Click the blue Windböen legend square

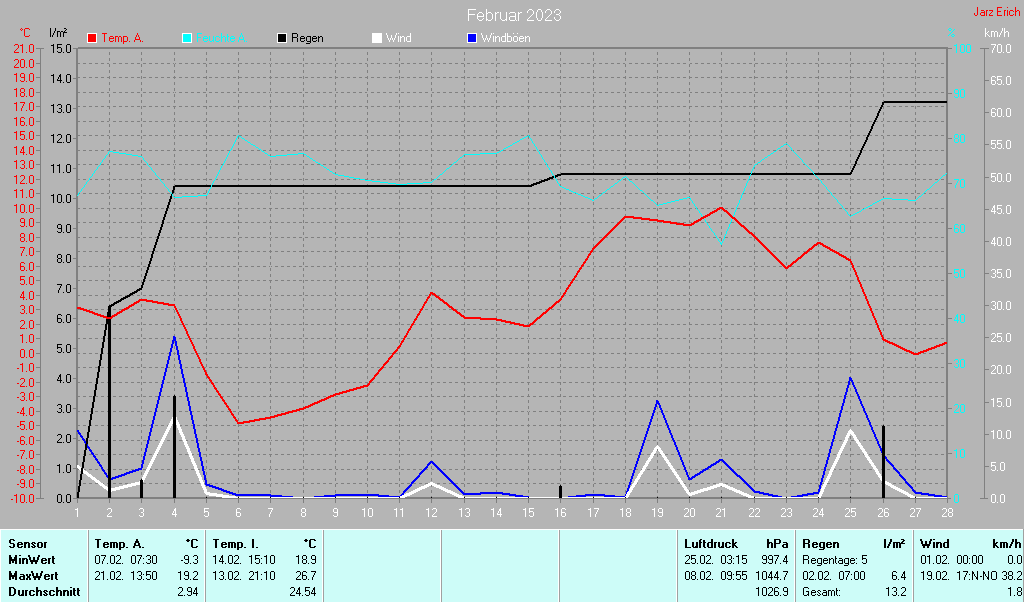(x=472, y=38)
